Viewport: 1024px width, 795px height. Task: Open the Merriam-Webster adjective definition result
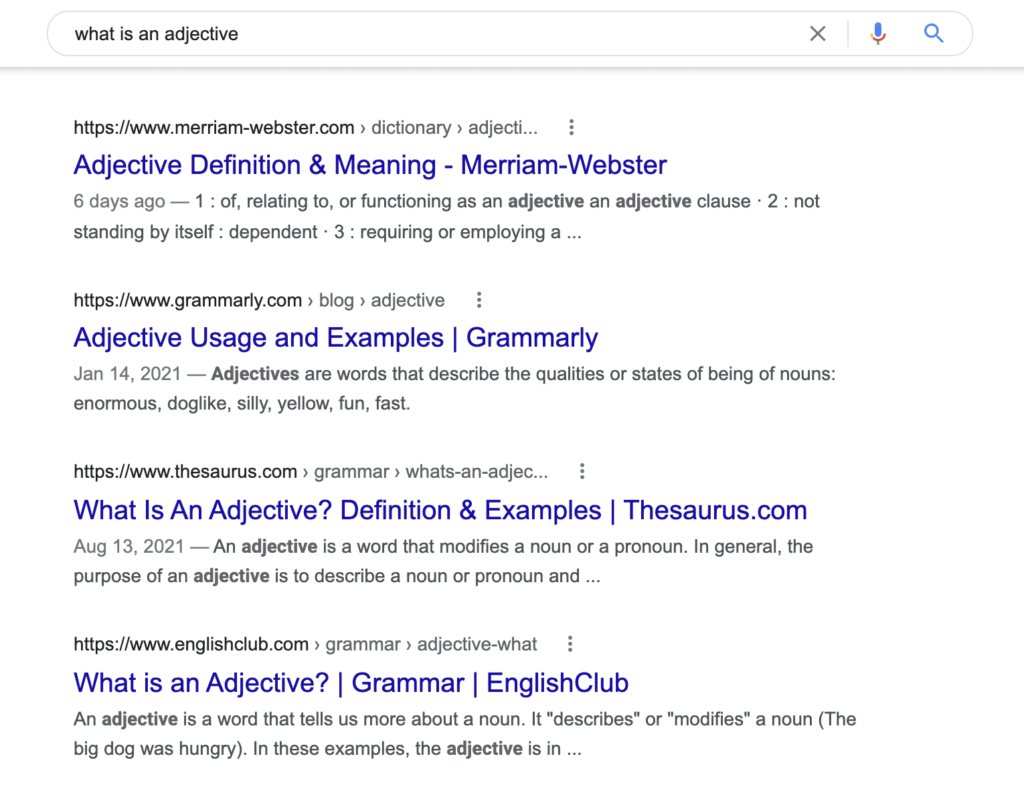point(370,164)
